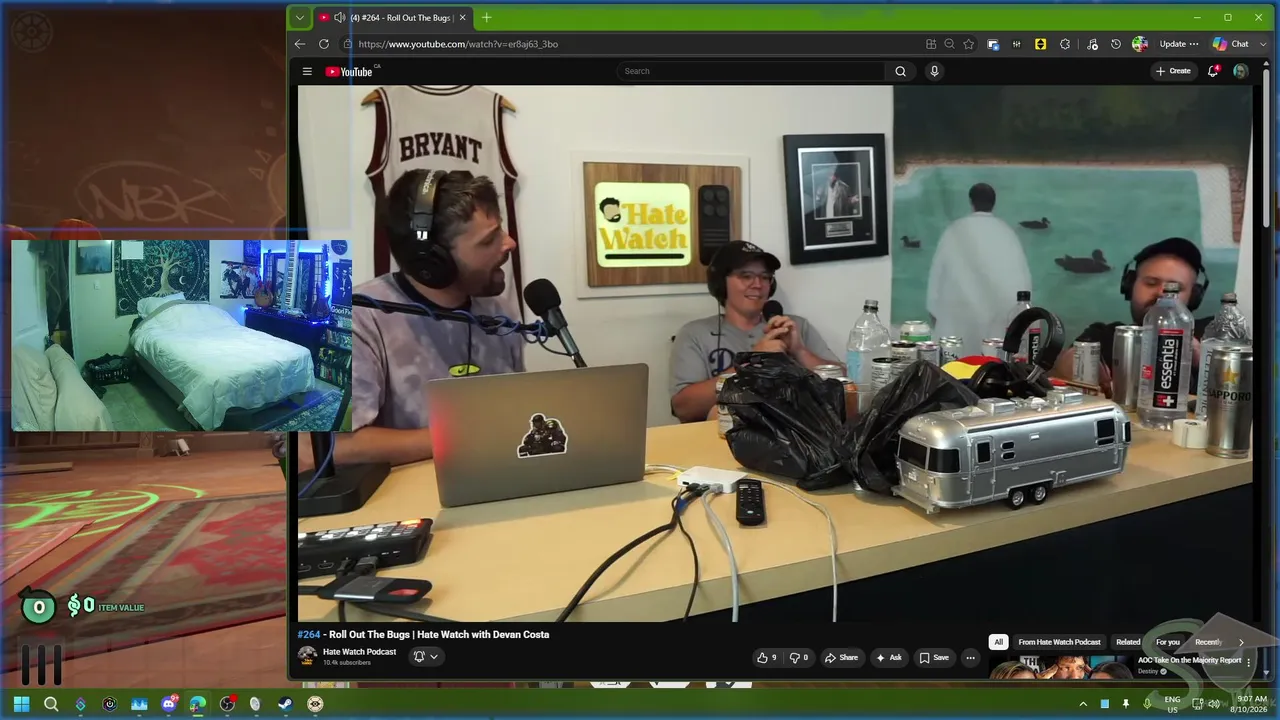Show more chips with right arrow
Viewport: 1280px width, 720px height.
click(x=1241, y=642)
